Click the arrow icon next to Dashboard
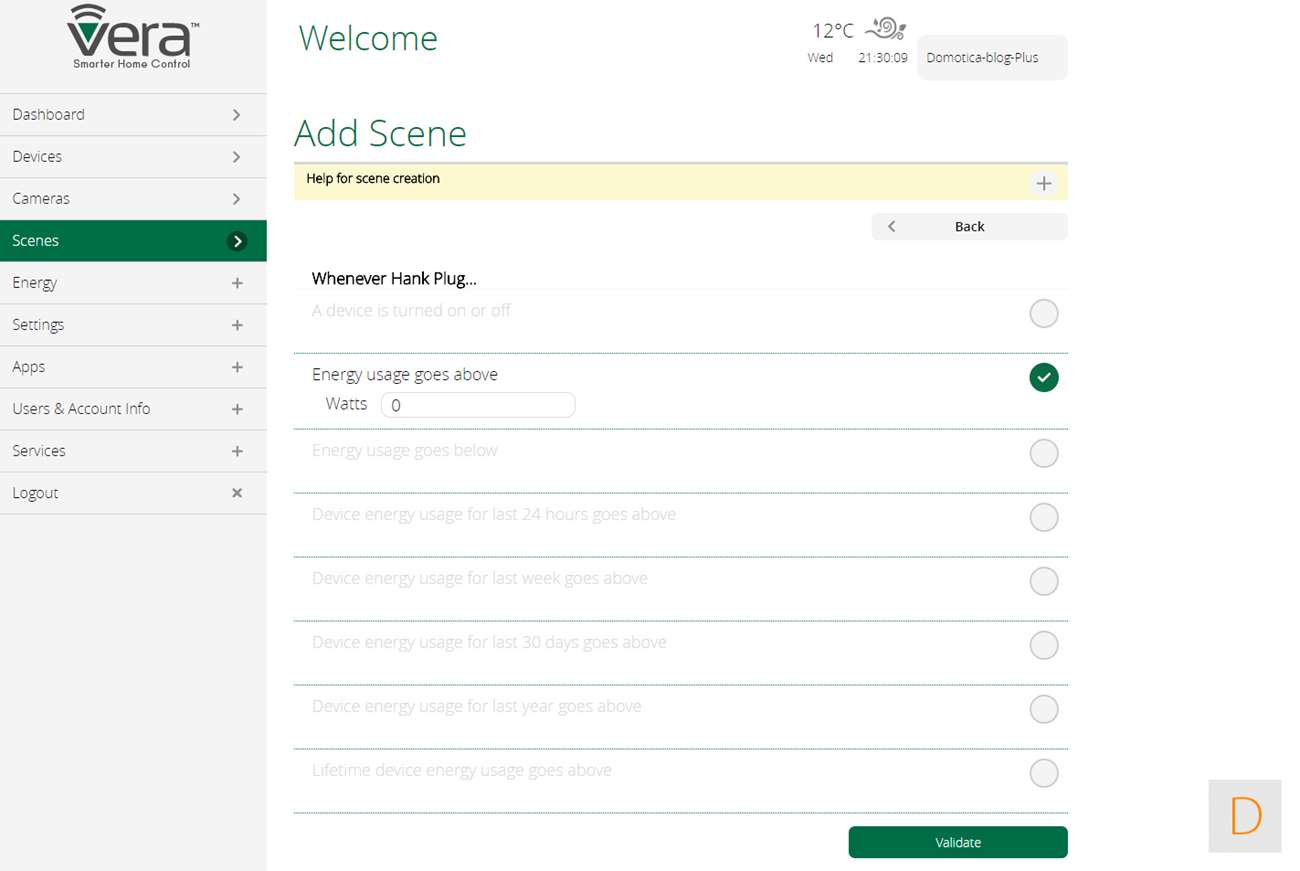Screen dimensions: 1300x871 click(237, 115)
